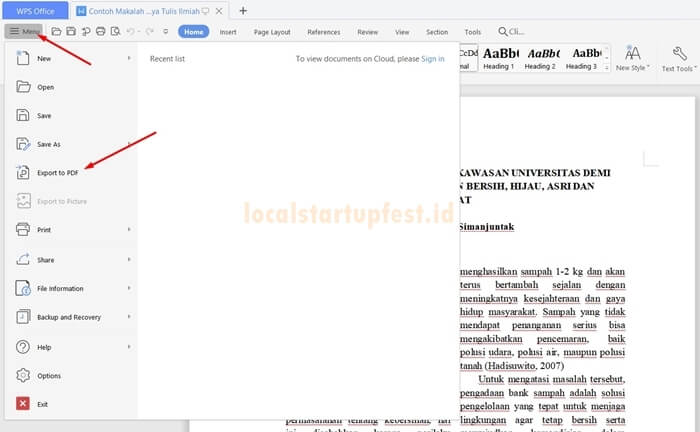Click the File Information document icon
Screen dimensions: 700x432
tap(23, 288)
